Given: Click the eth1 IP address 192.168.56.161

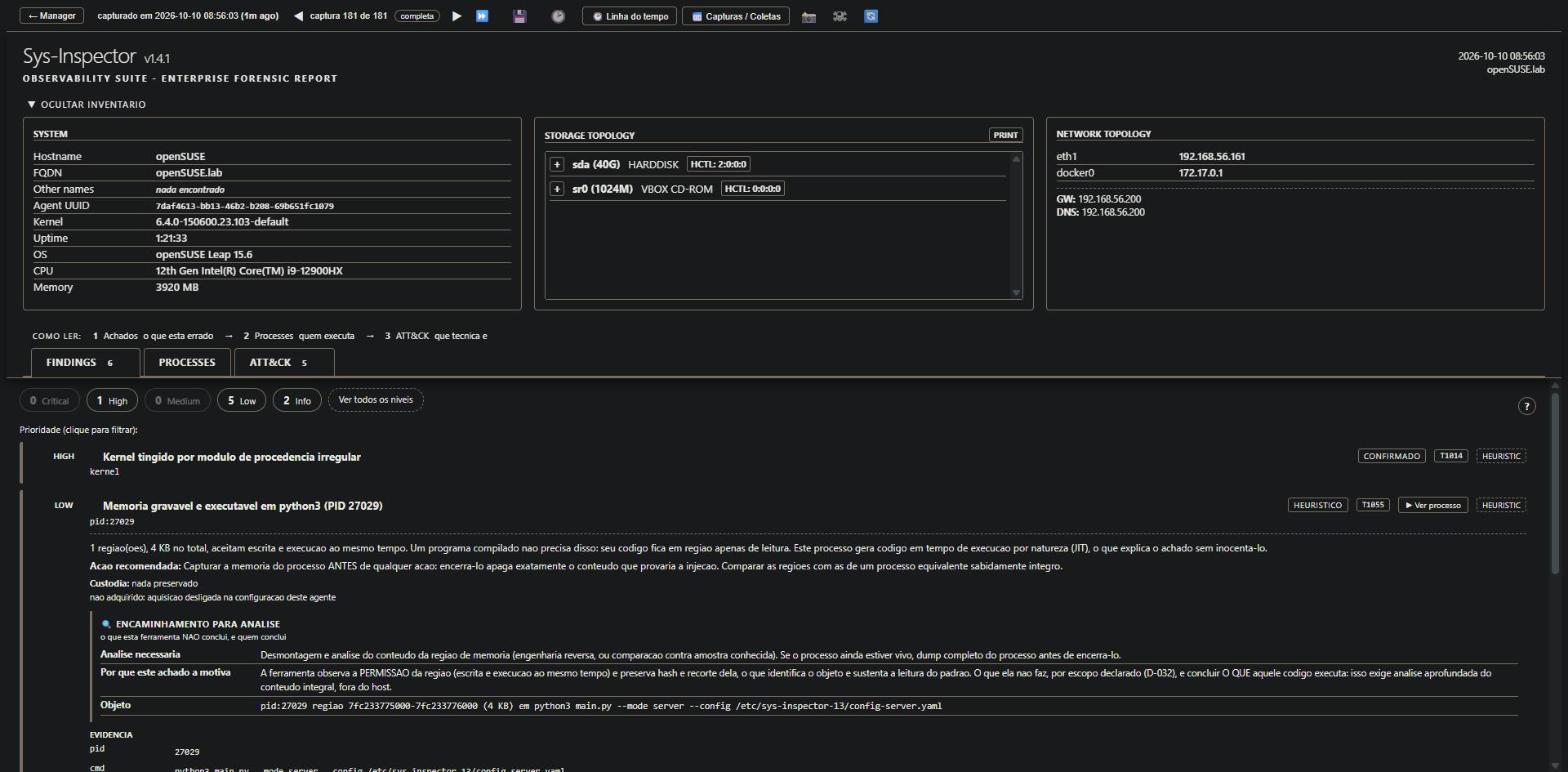Looking at the screenshot, I should (1212, 156).
